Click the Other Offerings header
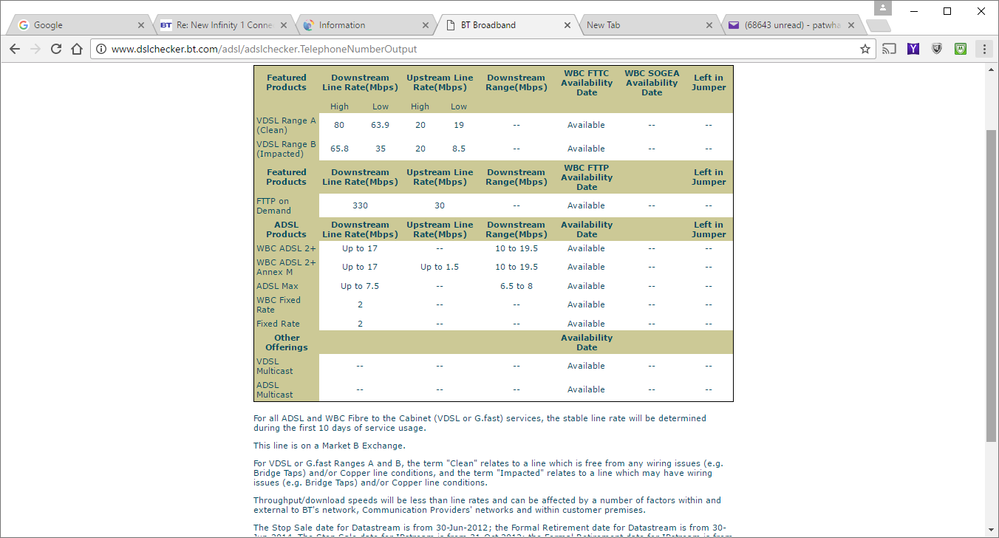Image resolution: width=999 pixels, height=538 pixels. click(287, 342)
